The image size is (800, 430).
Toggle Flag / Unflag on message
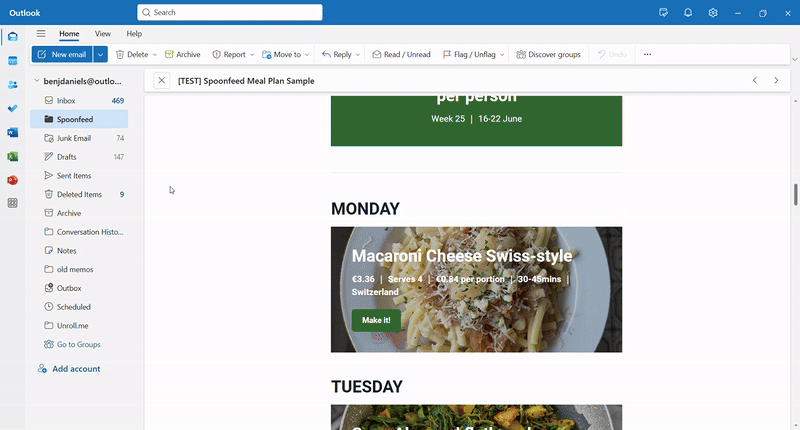(x=469, y=54)
